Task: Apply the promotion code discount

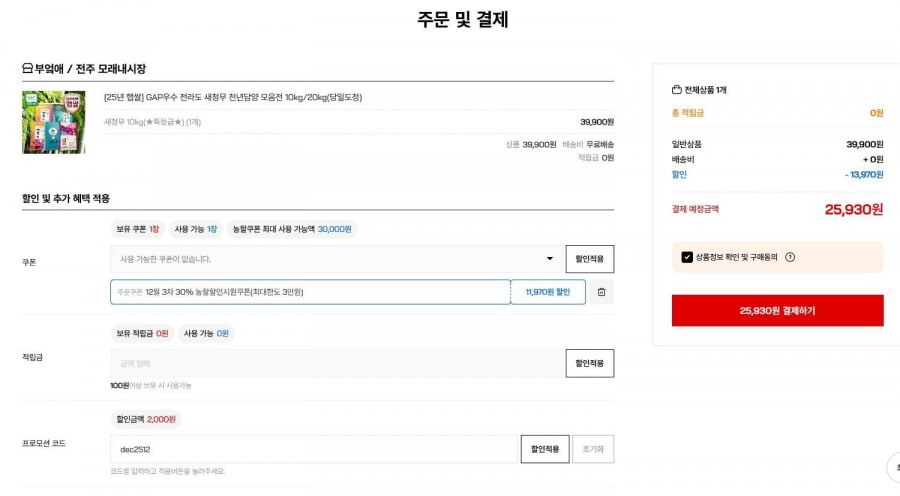Action: (545, 449)
